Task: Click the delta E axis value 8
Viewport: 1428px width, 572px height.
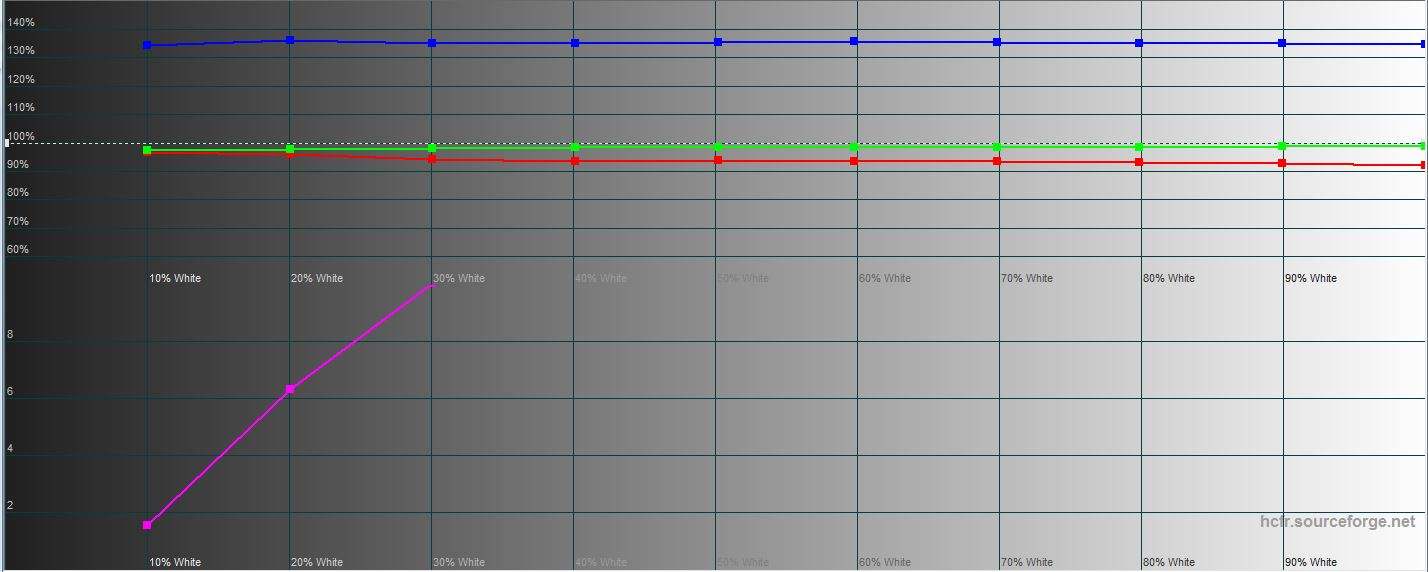Action: (10, 335)
